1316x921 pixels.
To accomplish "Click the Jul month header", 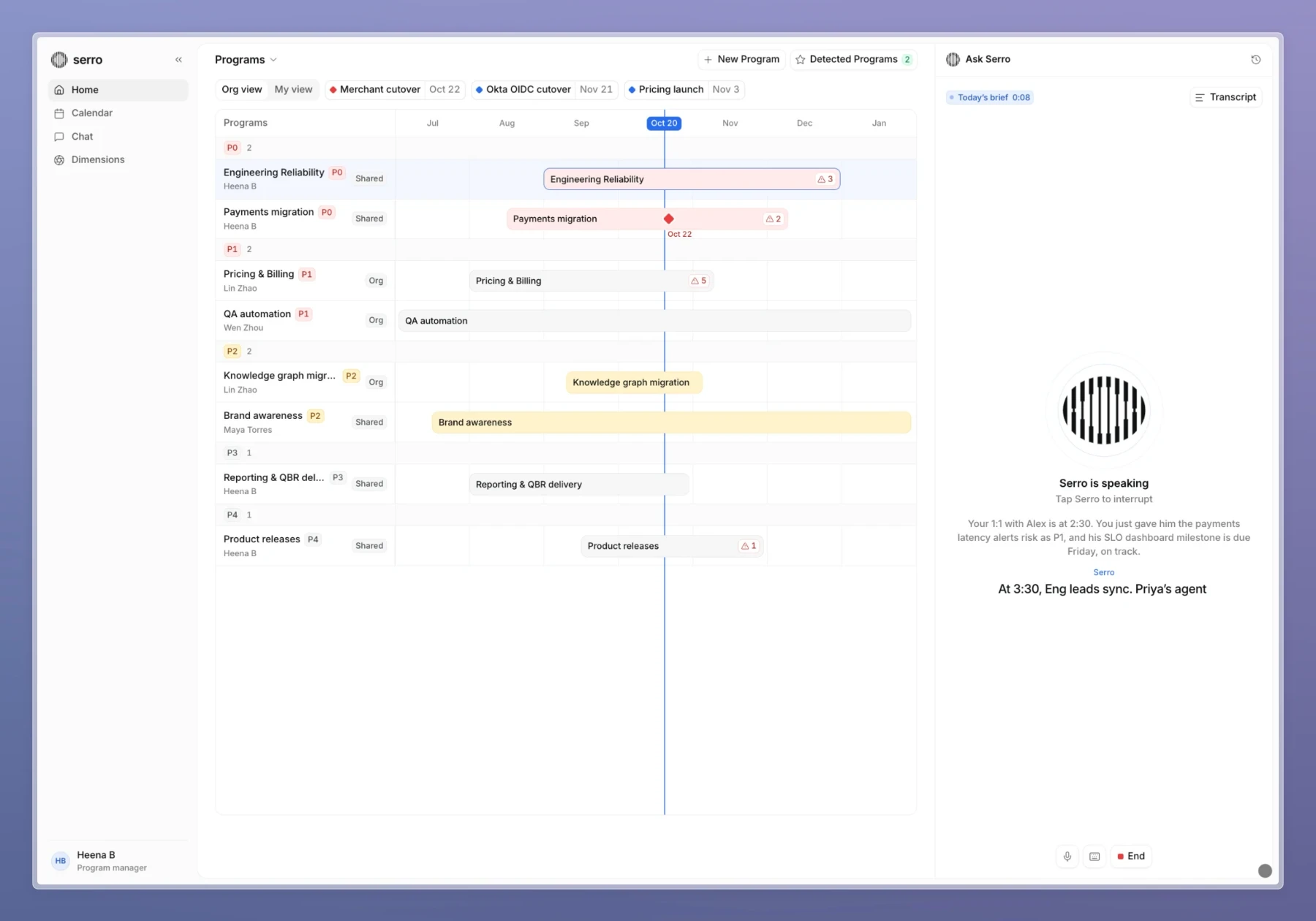I will click(433, 124).
